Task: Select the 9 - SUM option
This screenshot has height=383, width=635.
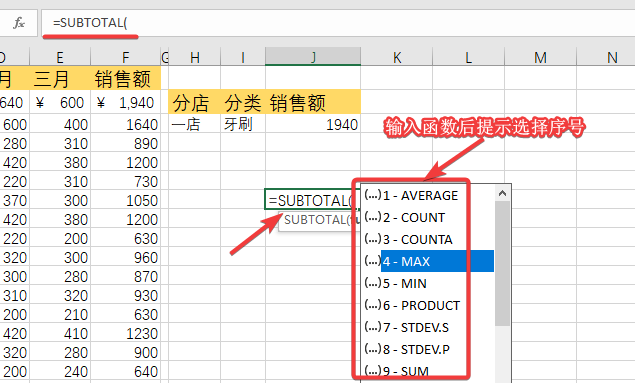Action: [x=428, y=370]
